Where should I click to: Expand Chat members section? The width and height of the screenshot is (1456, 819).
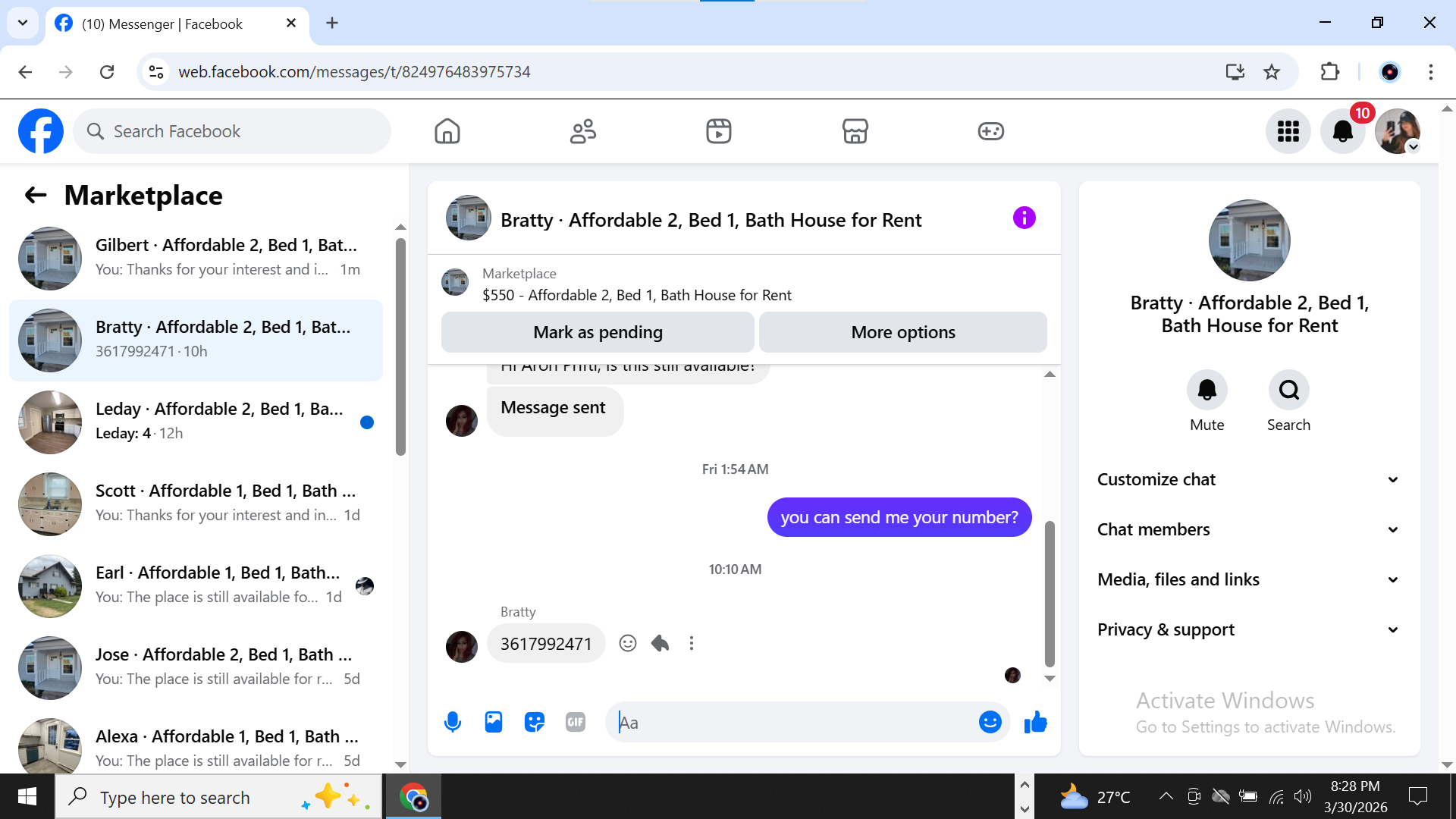(1247, 529)
